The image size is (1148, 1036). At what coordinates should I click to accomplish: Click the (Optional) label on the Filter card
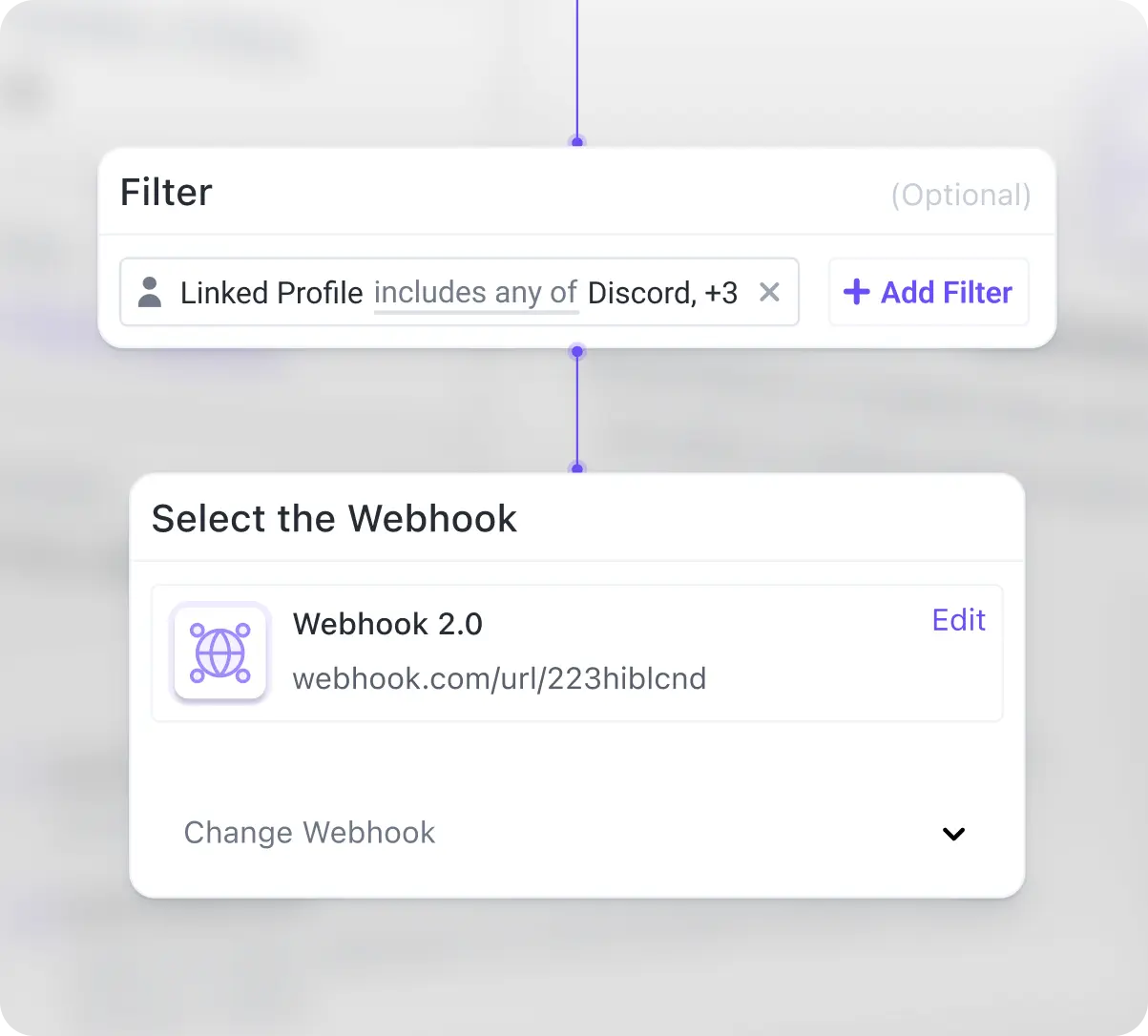(x=961, y=196)
